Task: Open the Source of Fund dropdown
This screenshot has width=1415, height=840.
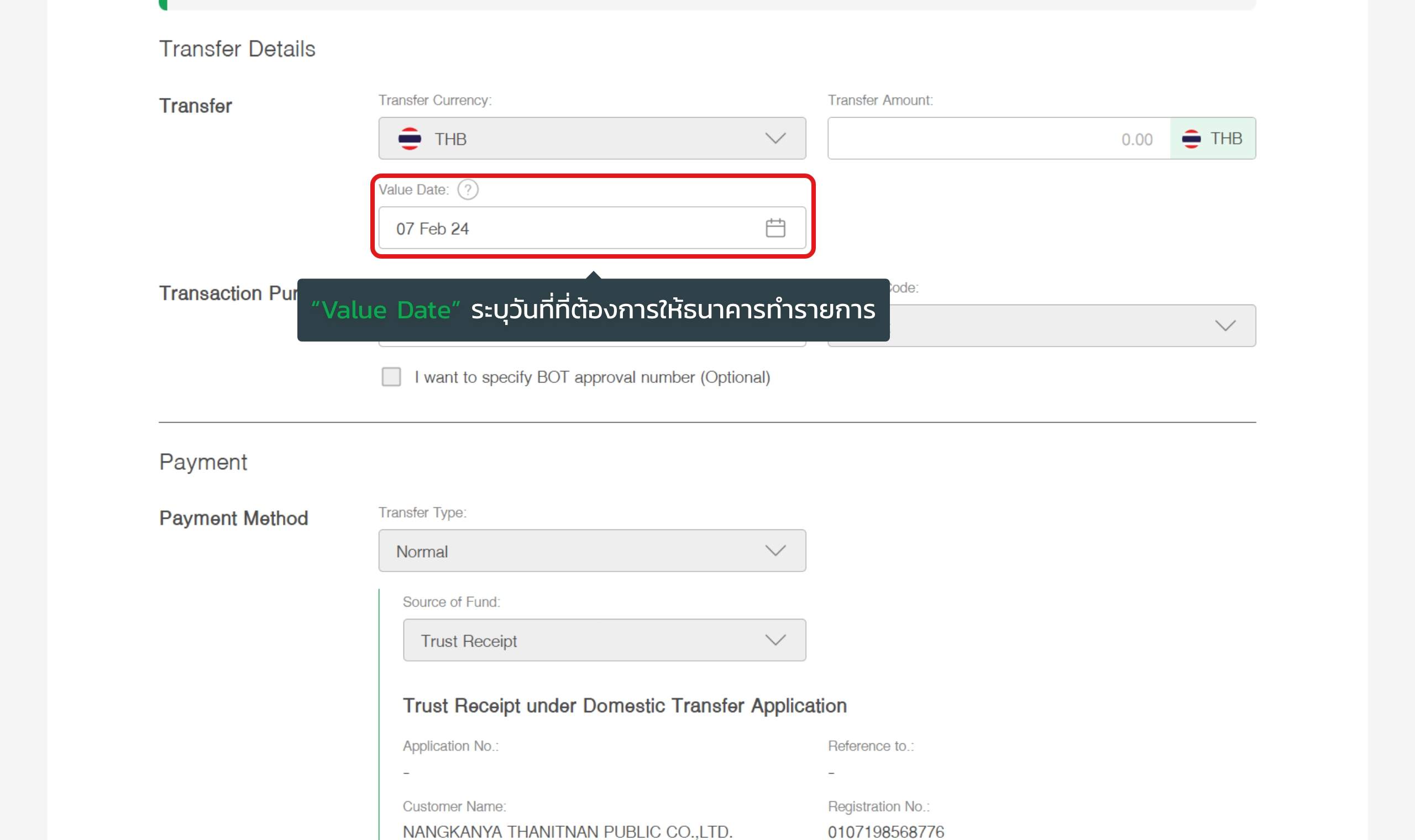Action: [x=604, y=640]
